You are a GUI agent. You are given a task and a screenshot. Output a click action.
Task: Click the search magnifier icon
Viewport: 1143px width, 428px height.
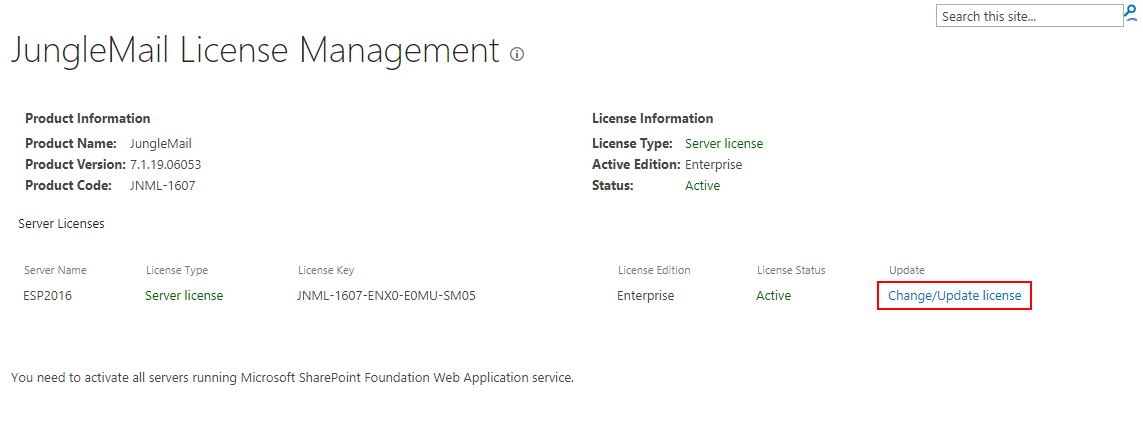(1131, 13)
